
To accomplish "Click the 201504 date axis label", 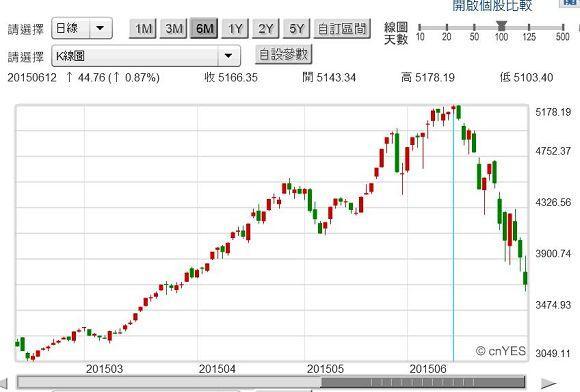I will [x=217, y=369].
